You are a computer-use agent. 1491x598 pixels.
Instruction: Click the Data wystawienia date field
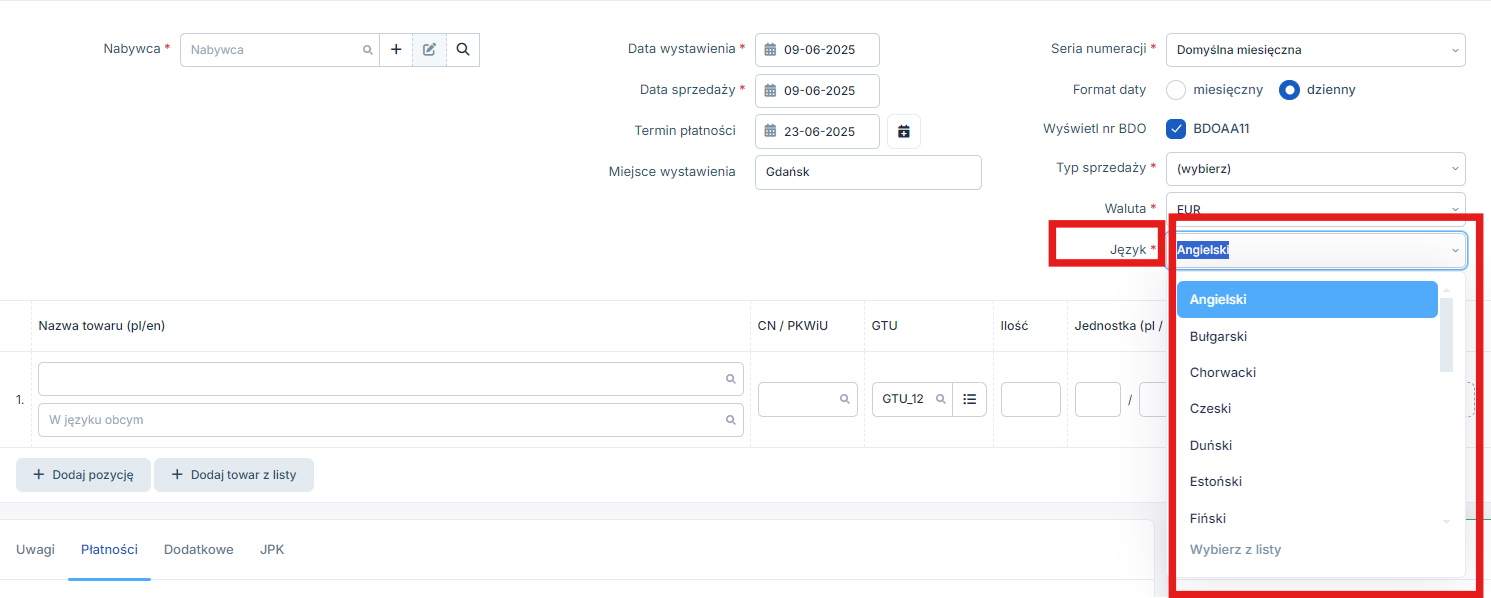(817, 50)
